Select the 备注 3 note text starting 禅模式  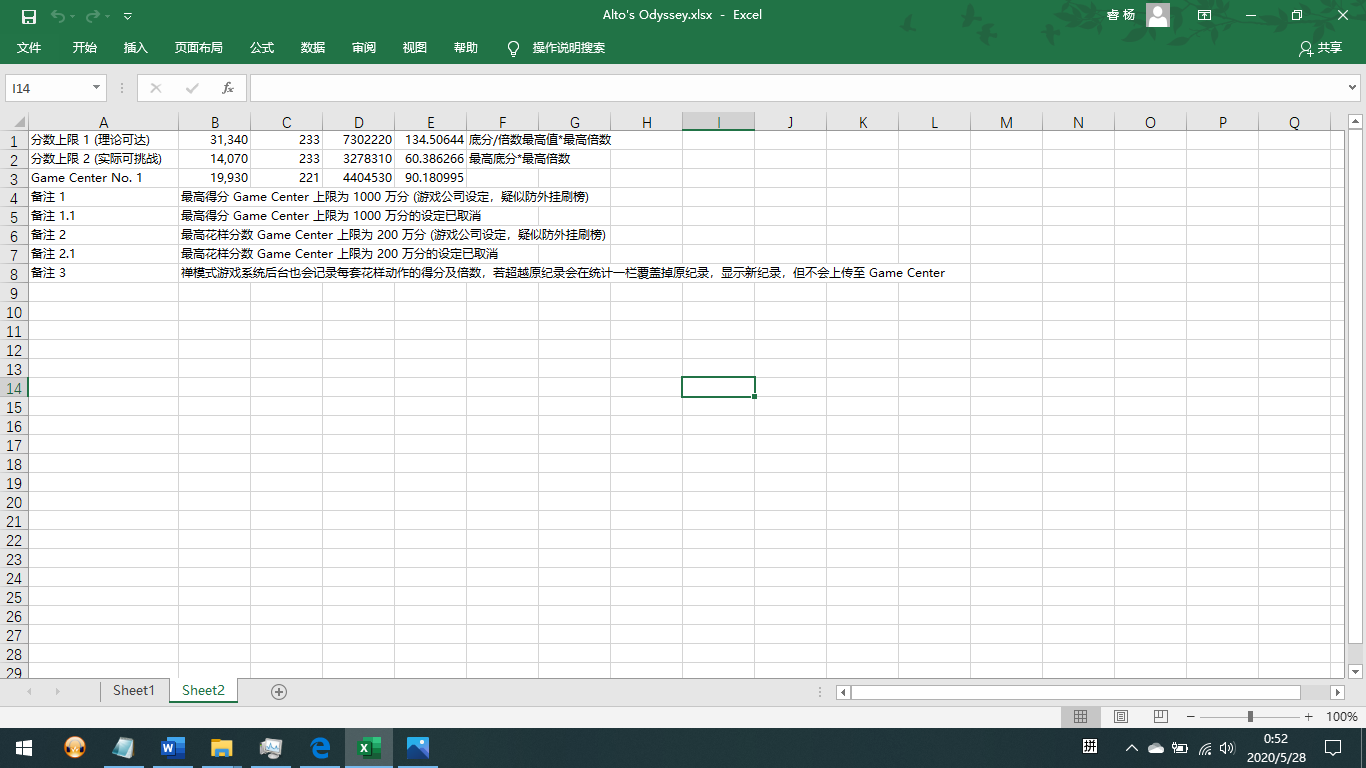(563, 273)
